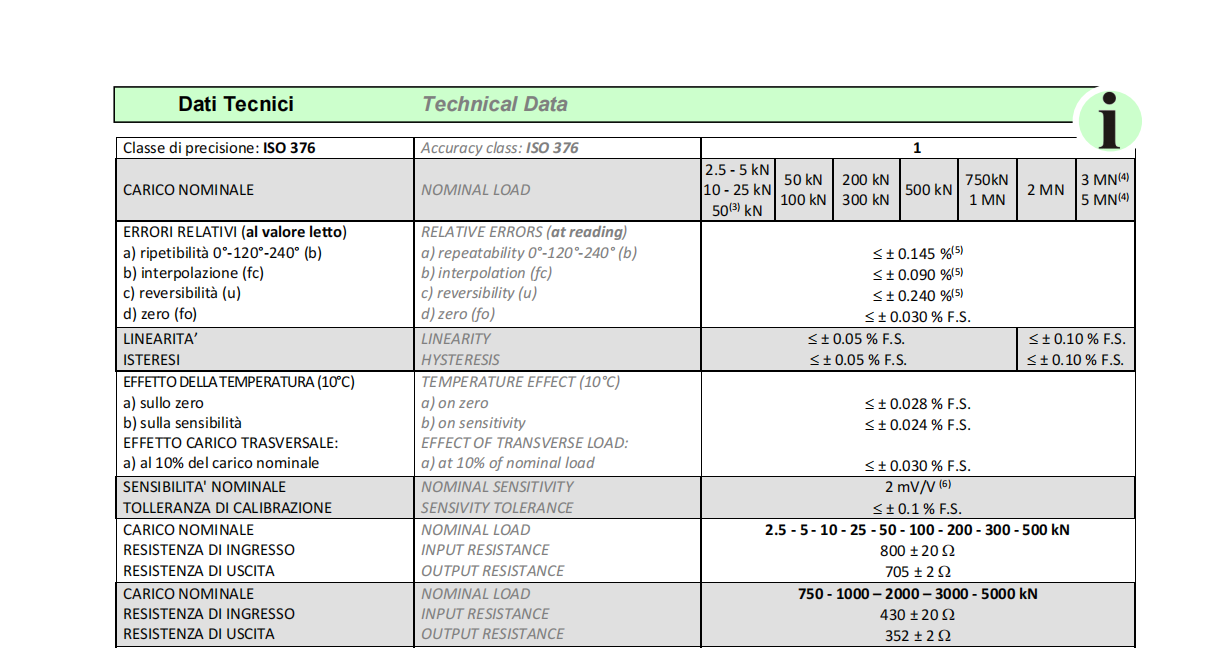This screenshot has height=648, width=1223.
Task: Click the '≤ ± 0.090 %' value
Action: [917, 275]
